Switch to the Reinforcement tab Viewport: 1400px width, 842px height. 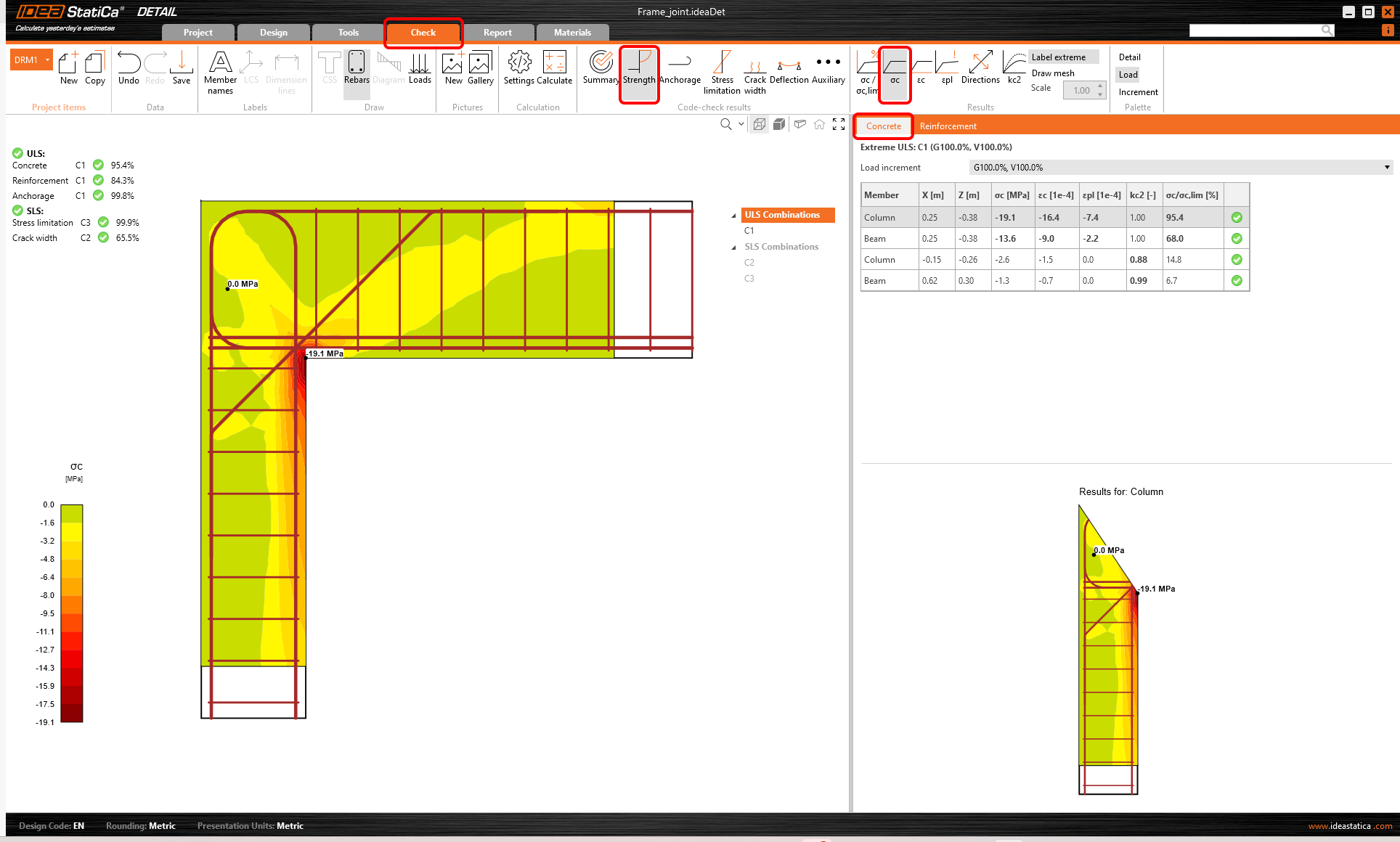(948, 126)
